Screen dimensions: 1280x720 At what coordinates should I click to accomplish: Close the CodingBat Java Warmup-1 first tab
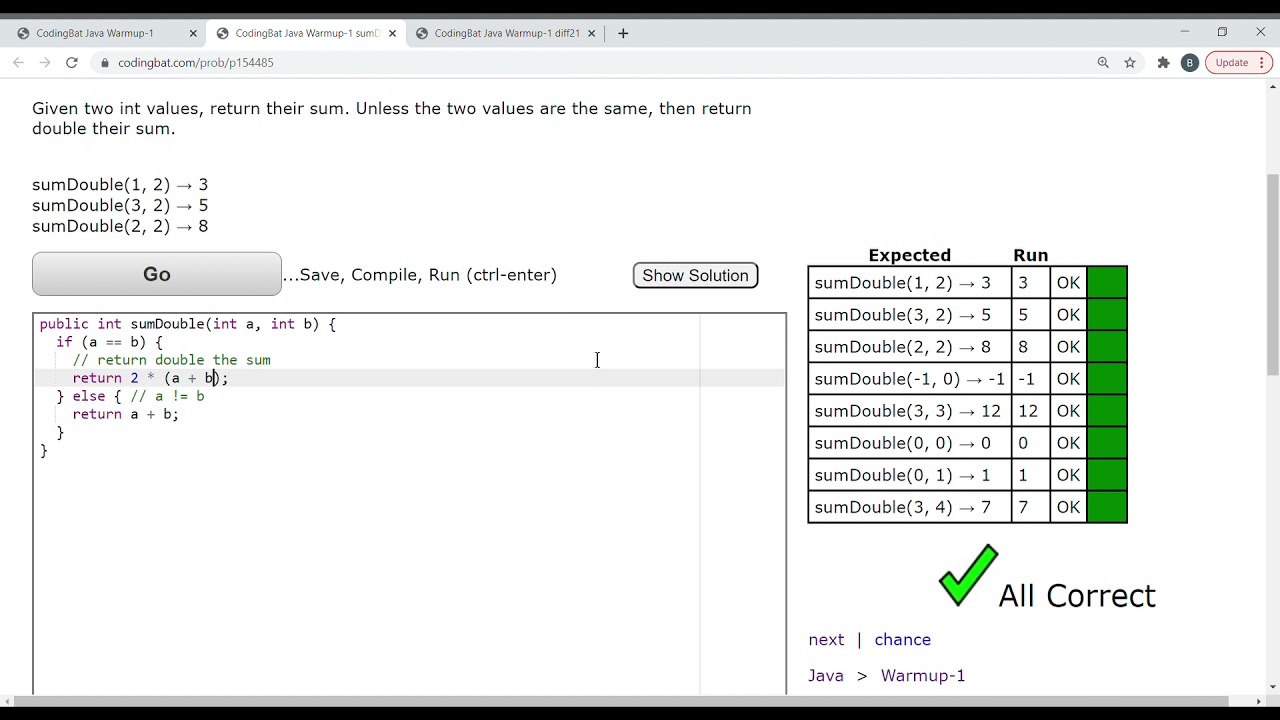193,33
